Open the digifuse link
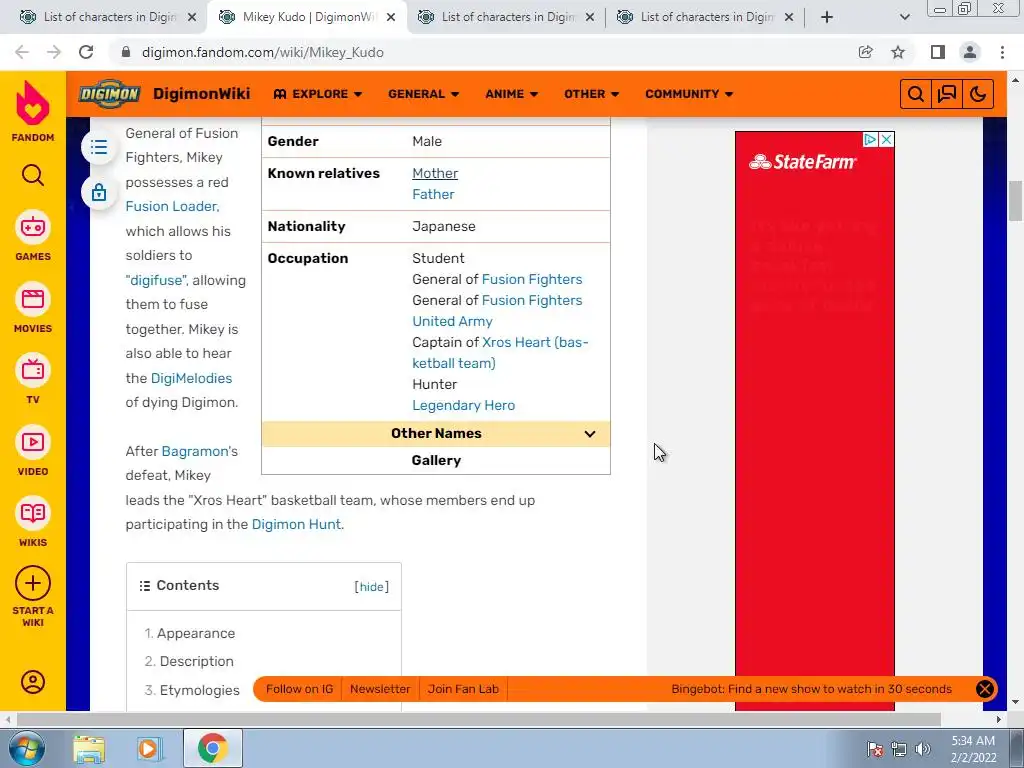 pos(157,280)
